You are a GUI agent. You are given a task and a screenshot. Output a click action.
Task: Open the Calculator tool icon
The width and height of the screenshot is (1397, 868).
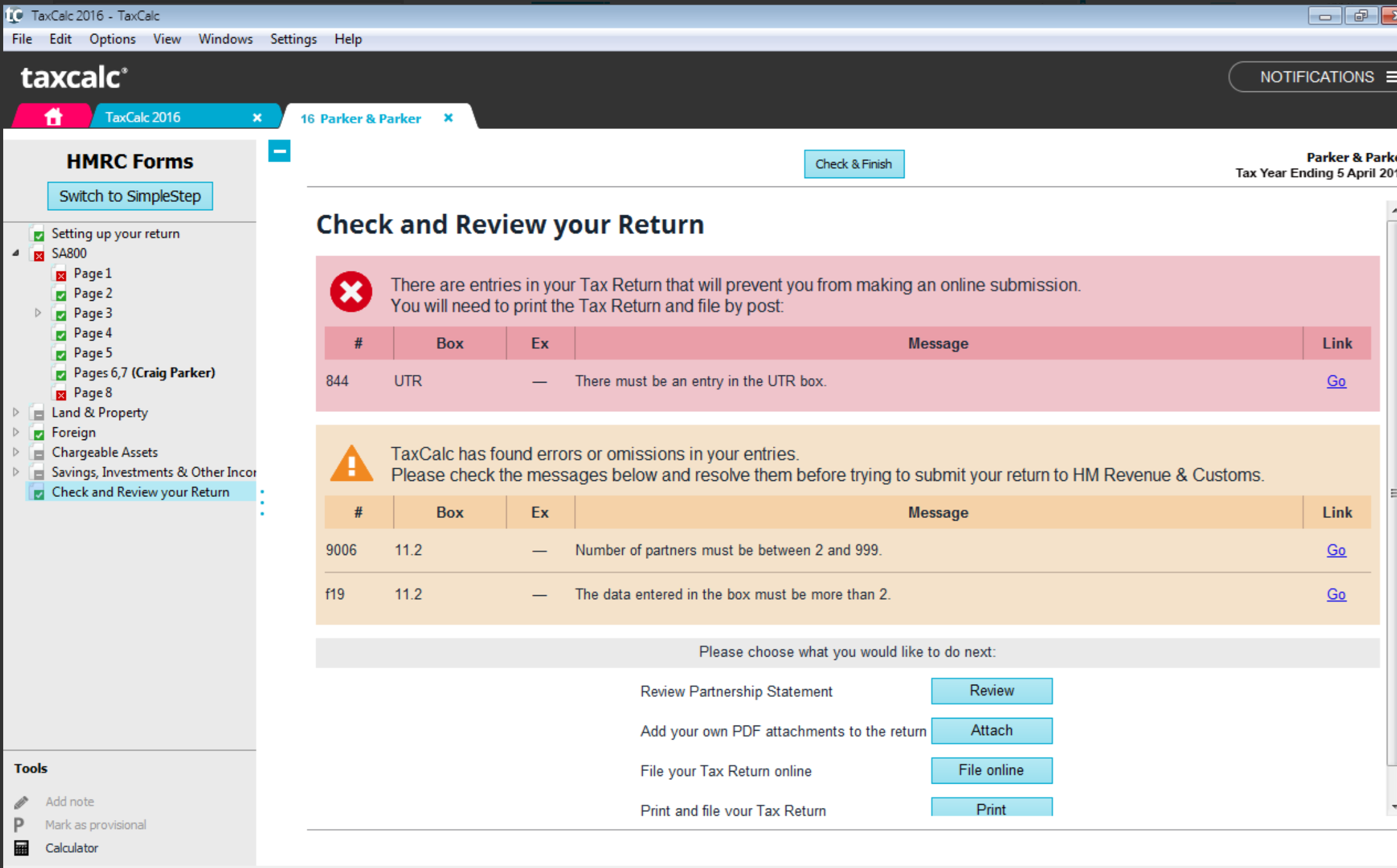pyautogui.click(x=21, y=848)
